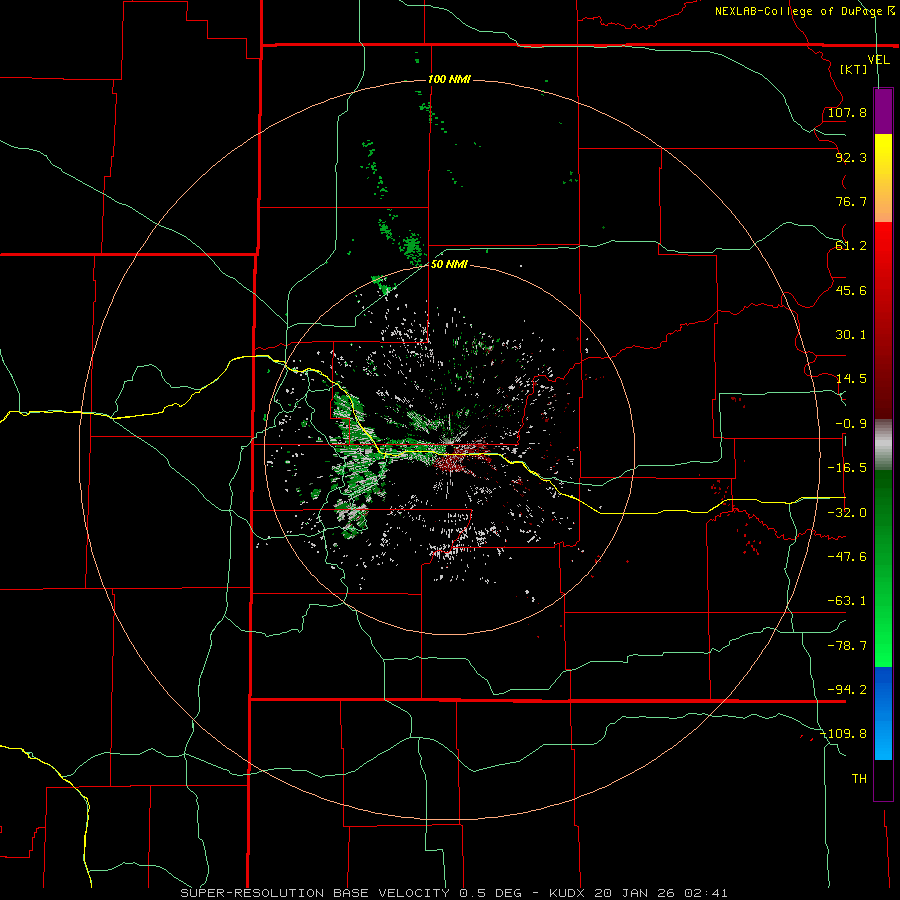Click the SUPER-RESOLUTION BASE VELOCITY caption text

click(x=315, y=893)
